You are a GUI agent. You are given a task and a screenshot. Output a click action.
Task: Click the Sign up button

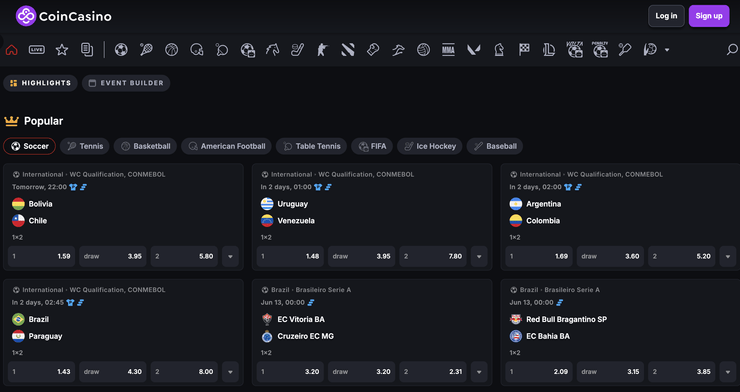[709, 16]
